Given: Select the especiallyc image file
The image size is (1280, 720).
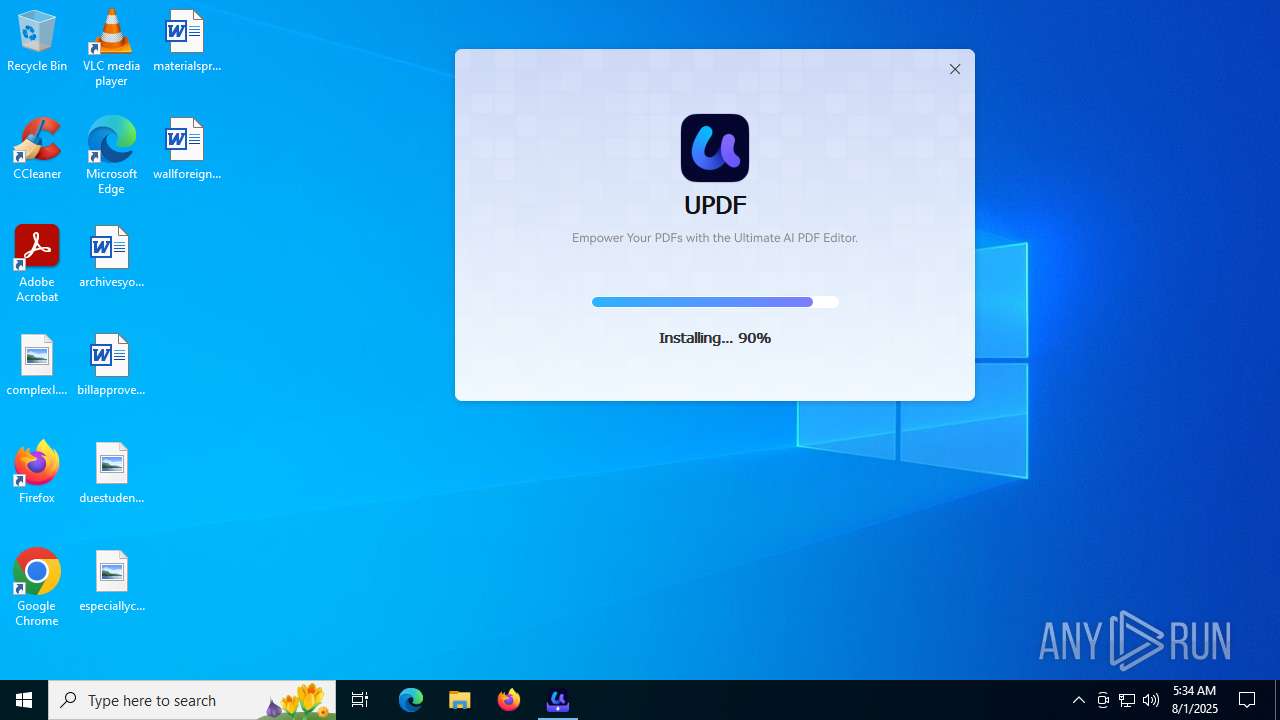Looking at the screenshot, I should (x=111, y=582).
